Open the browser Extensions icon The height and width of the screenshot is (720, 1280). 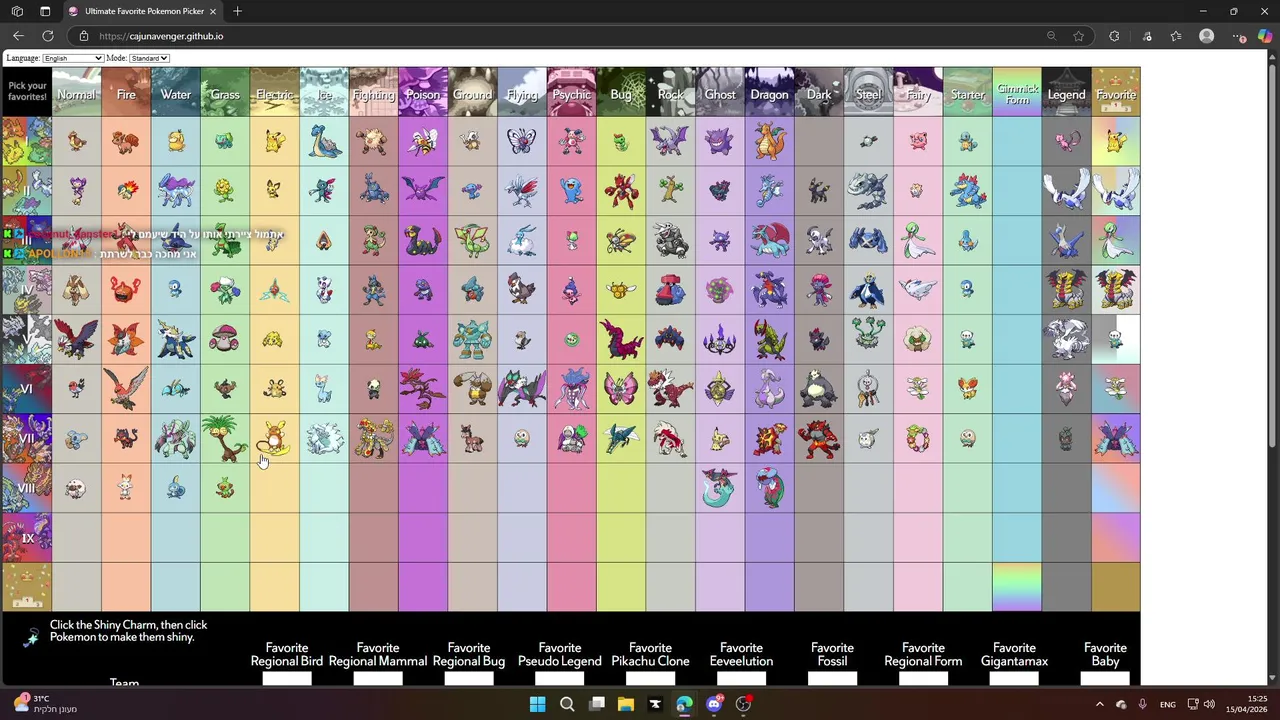pos(1114,36)
